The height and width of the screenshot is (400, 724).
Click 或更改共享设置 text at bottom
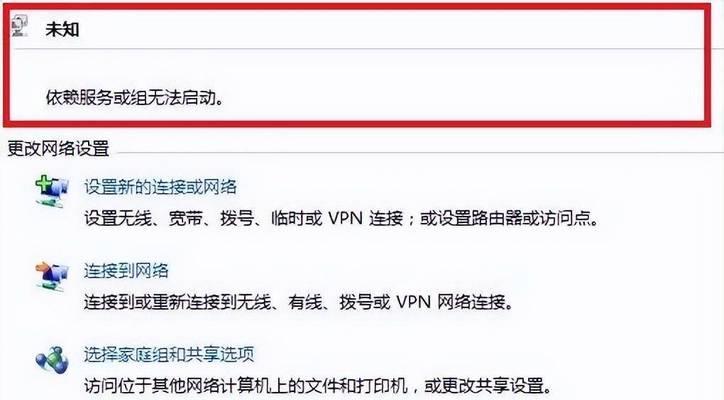coord(488,384)
